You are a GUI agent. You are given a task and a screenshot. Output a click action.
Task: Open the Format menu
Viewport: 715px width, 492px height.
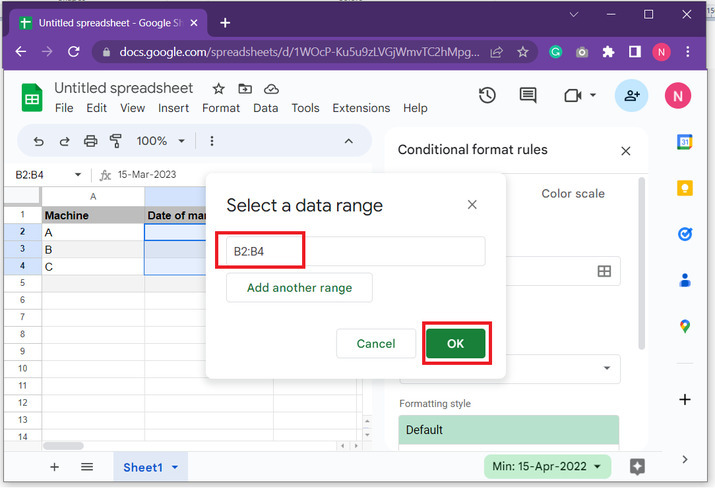click(x=221, y=108)
